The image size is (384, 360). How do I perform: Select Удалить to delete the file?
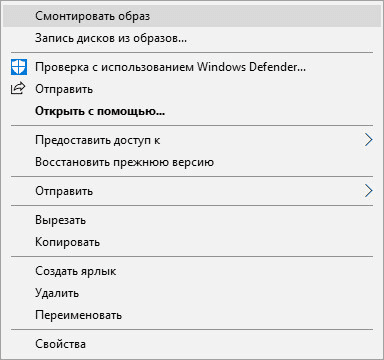tap(192, 293)
